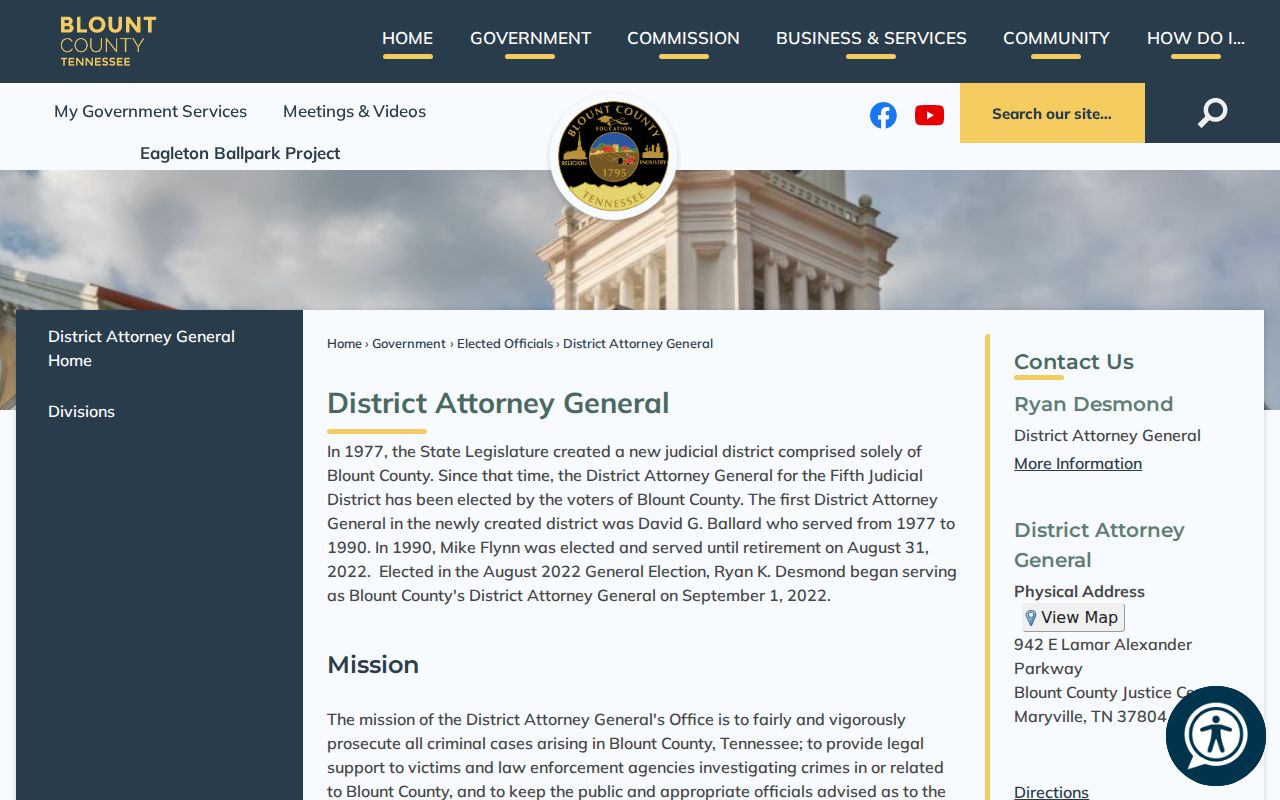
Task: Open the BUSINESS & SERVICES menu
Action: tap(871, 39)
